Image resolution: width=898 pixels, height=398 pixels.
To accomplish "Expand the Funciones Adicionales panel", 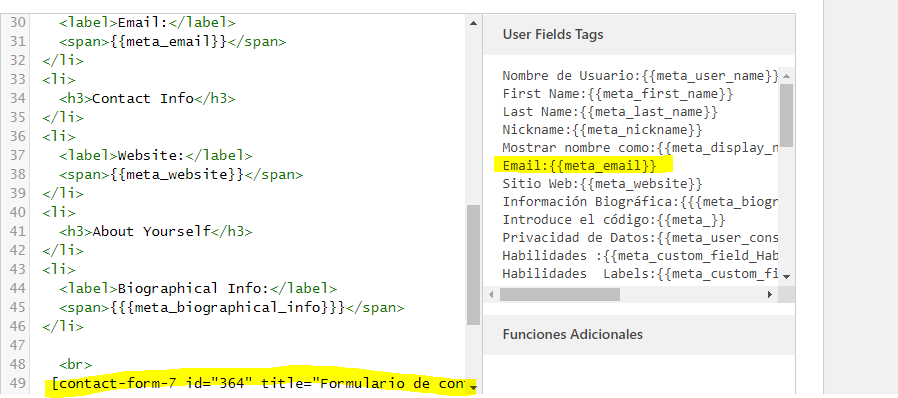I will click(x=639, y=334).
